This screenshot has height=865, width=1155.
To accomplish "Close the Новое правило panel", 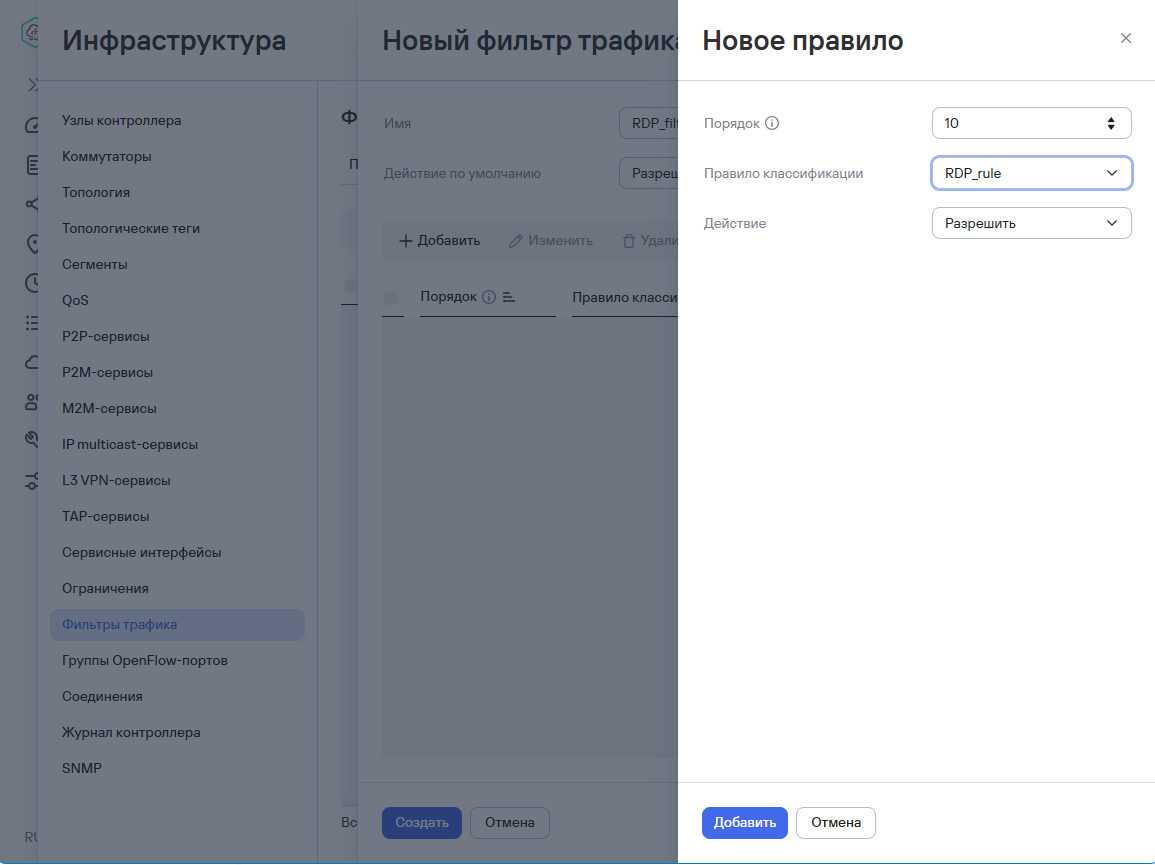I will click(1125, 38).
